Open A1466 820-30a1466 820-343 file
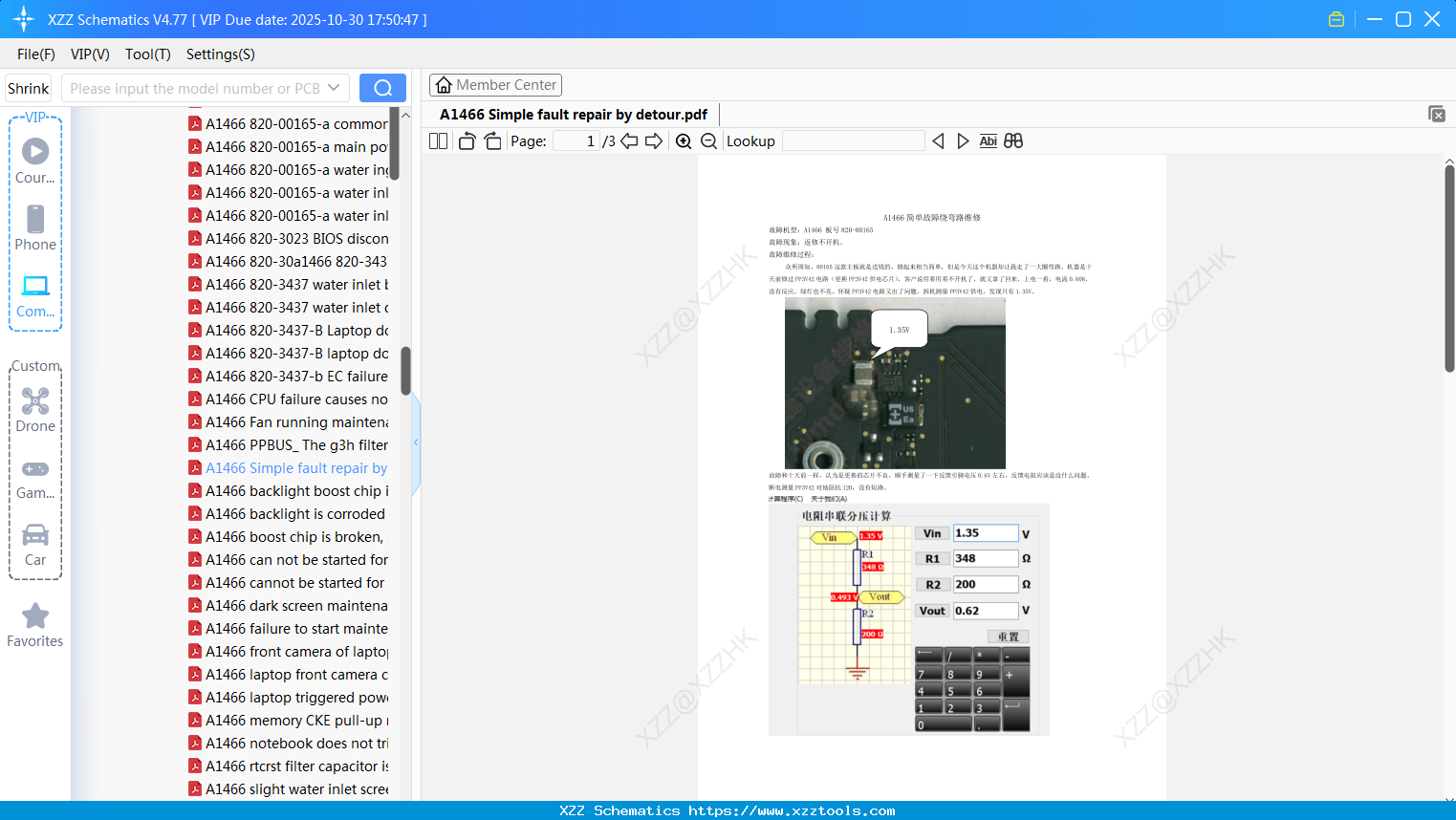This screenshot has height=820, width=1456. [x=288, y=262]
